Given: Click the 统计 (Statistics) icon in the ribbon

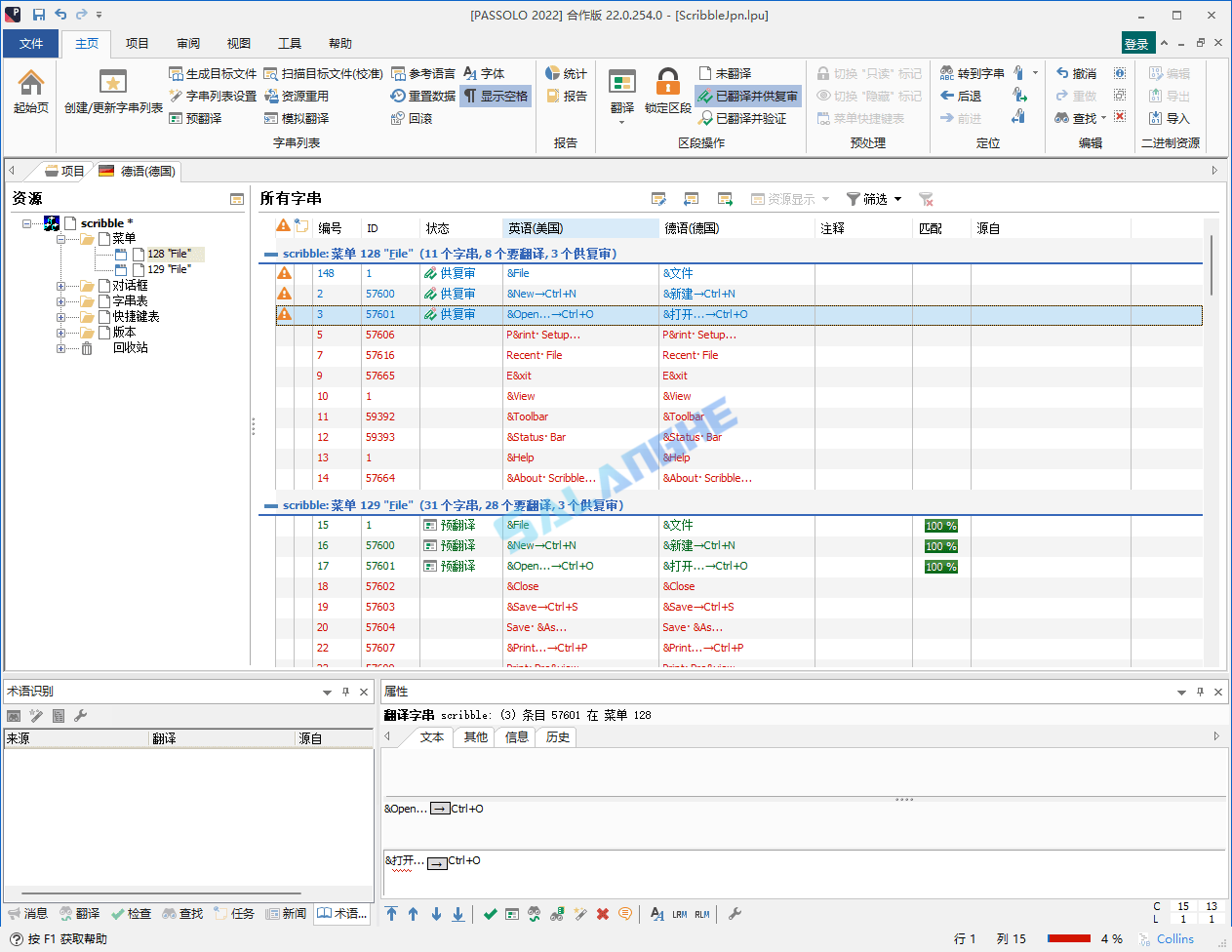Looking at the screenshot, I should 566,72.
